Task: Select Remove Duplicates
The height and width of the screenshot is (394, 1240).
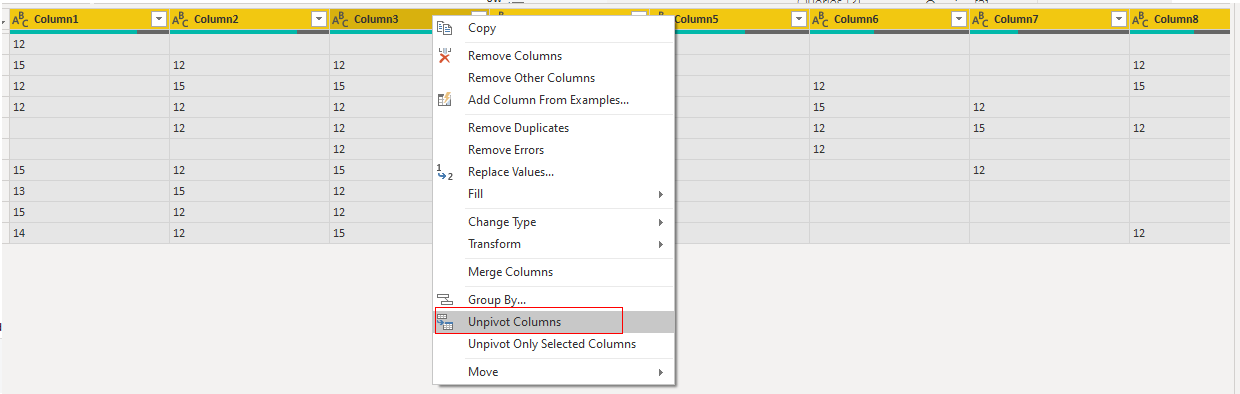Action: [554, 128]
